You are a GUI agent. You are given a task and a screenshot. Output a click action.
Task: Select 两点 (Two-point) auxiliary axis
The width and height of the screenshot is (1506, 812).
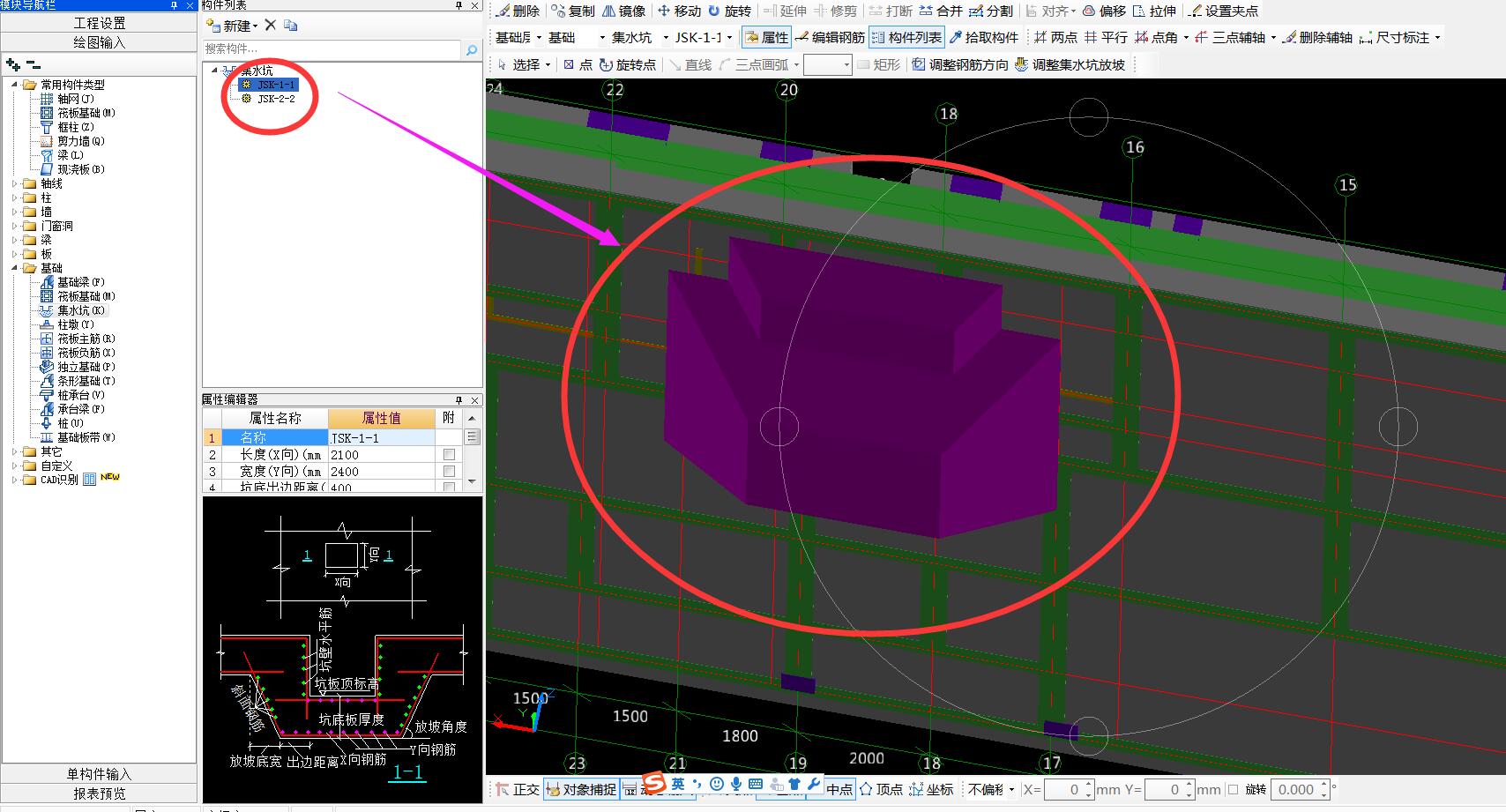coord(1056,37)
